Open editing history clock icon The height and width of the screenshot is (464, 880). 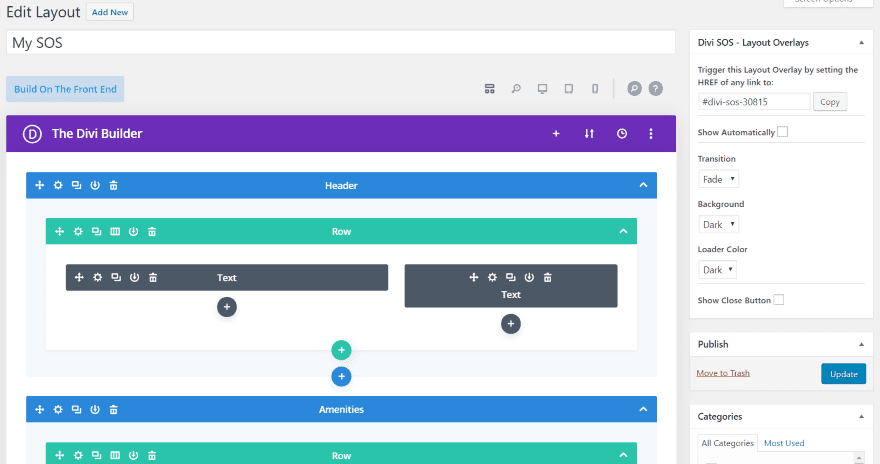coord(622,134)
